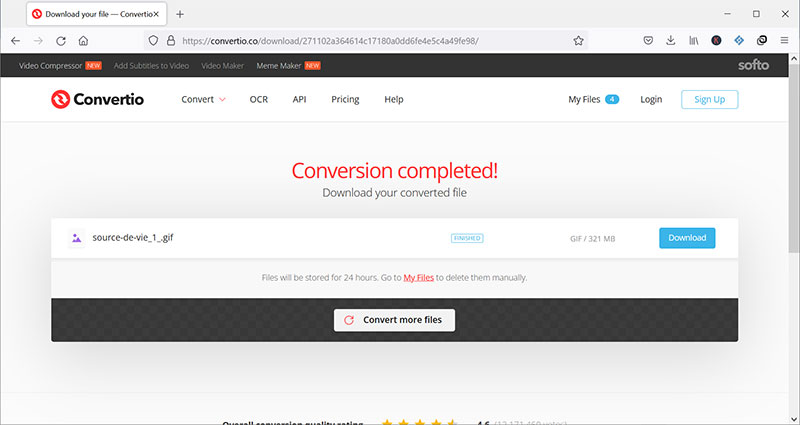
Task: Expand the Convert dropdown menu
Action: click(203, 100)
